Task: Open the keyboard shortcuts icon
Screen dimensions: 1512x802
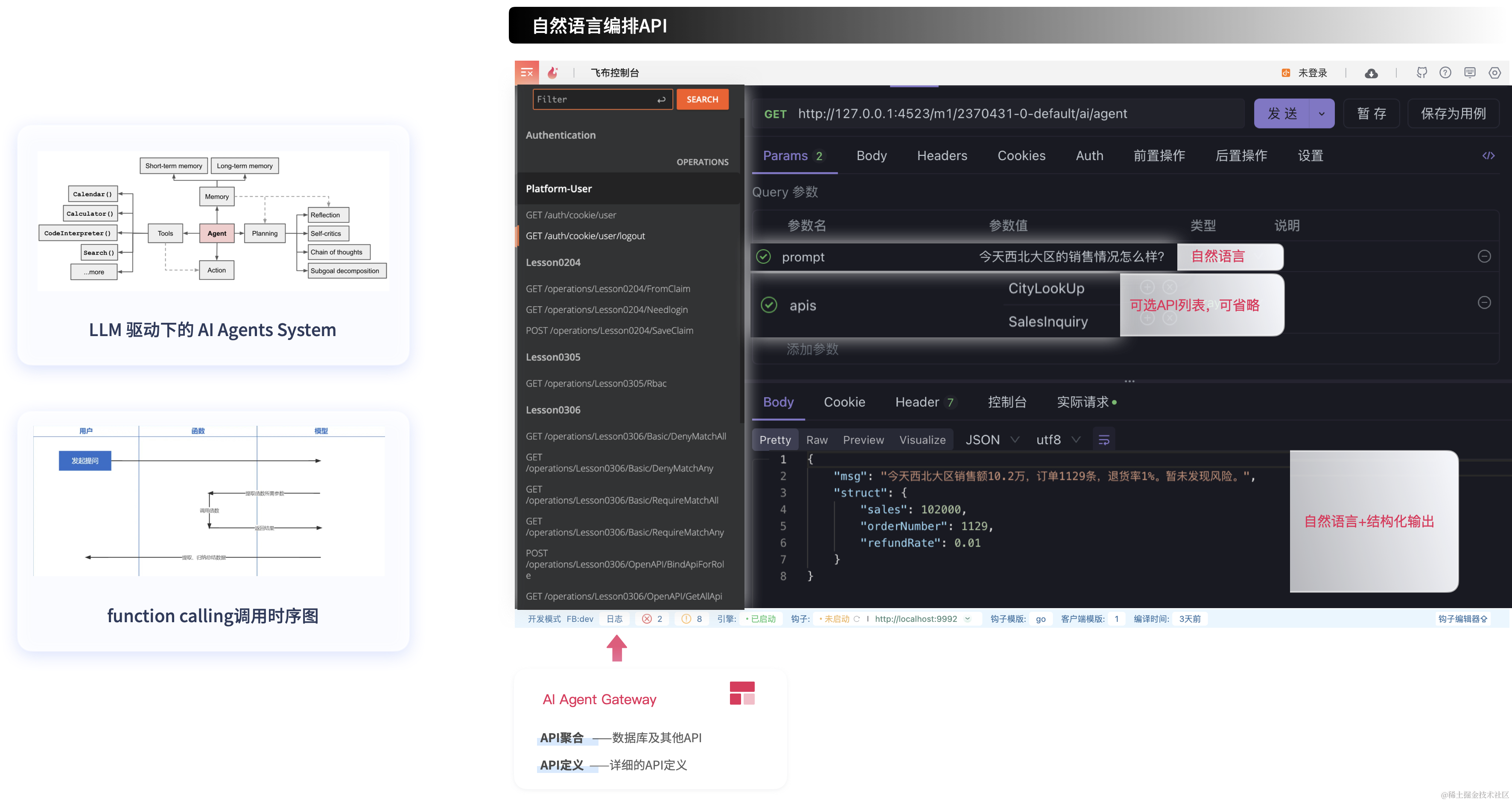Action: tap(1470, 72)
